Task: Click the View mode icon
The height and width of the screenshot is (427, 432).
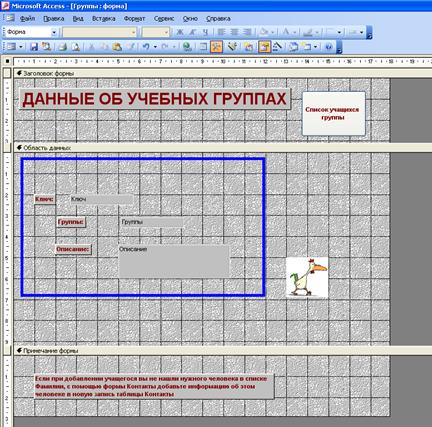Action: 11,47
